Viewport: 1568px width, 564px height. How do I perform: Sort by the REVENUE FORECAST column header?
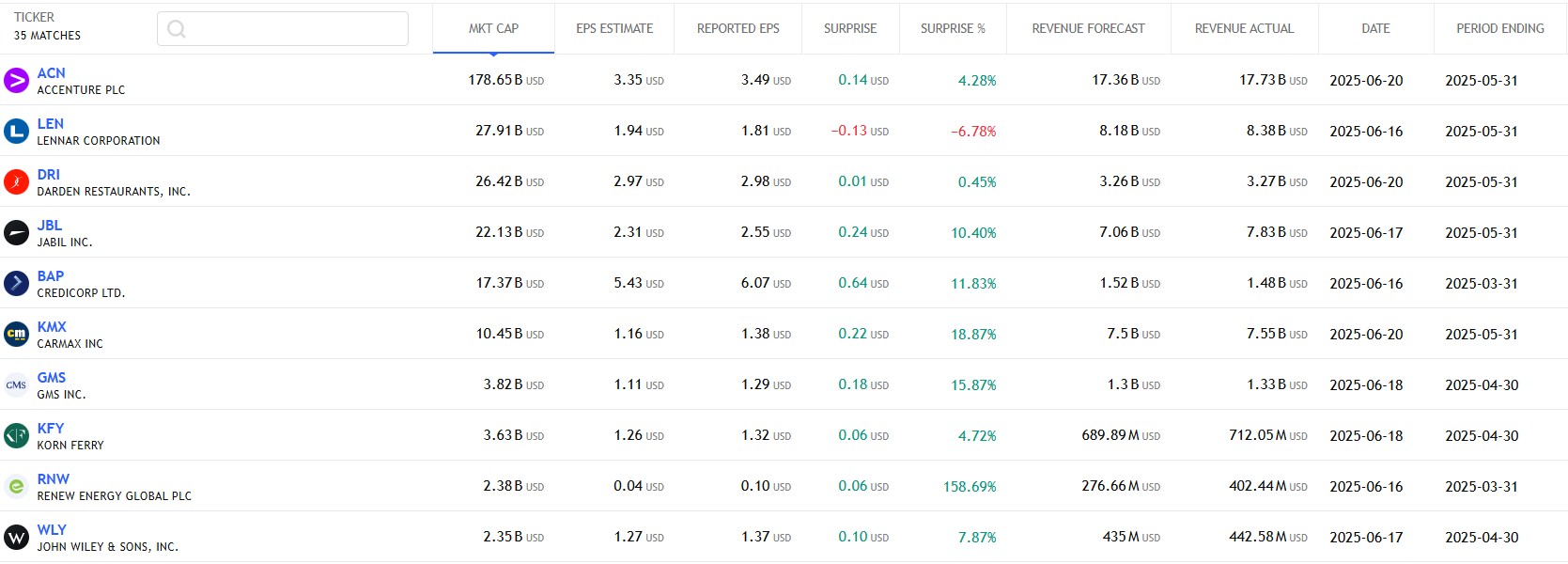click(x=1089, y=29)
